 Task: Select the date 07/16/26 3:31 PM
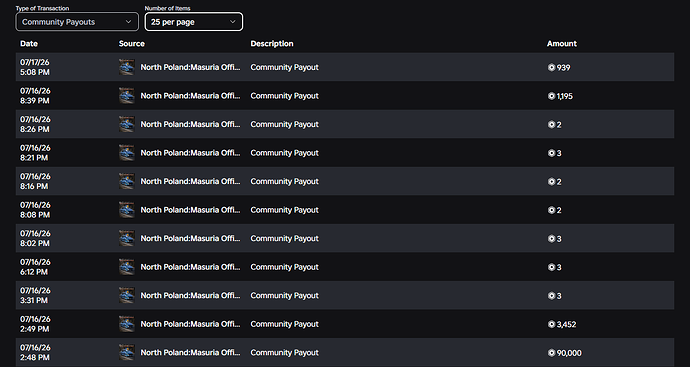point(35,295)
